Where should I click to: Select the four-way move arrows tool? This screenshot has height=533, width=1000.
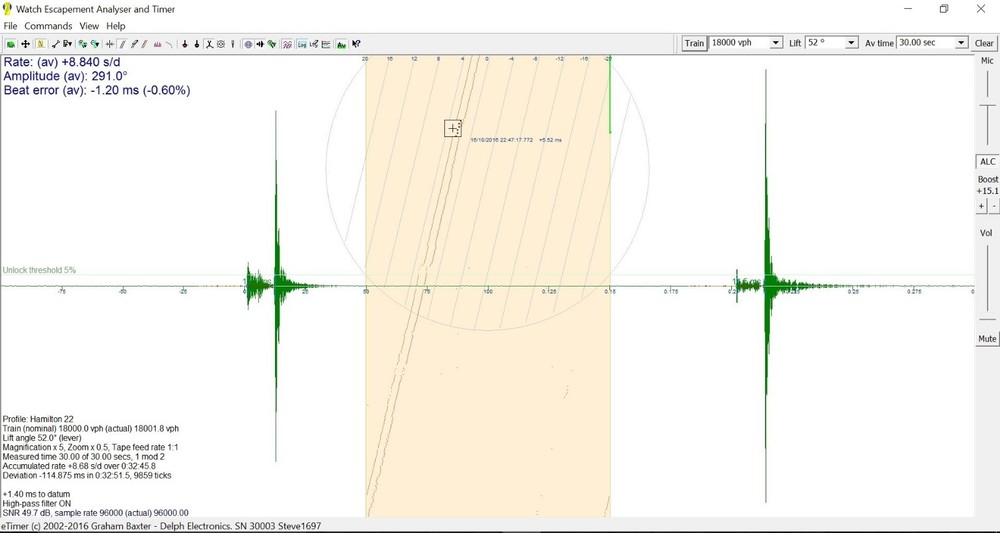[x=26, y=44]
